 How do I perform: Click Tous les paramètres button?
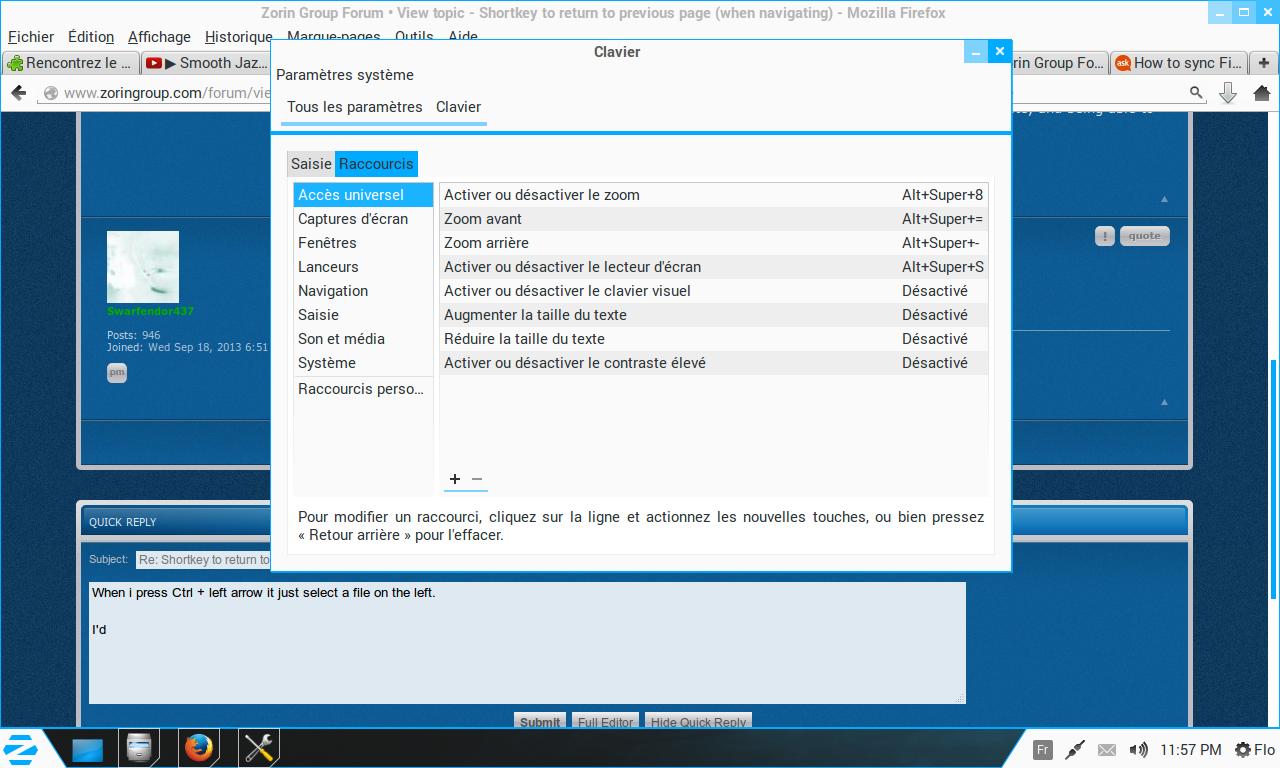(354, 107)
